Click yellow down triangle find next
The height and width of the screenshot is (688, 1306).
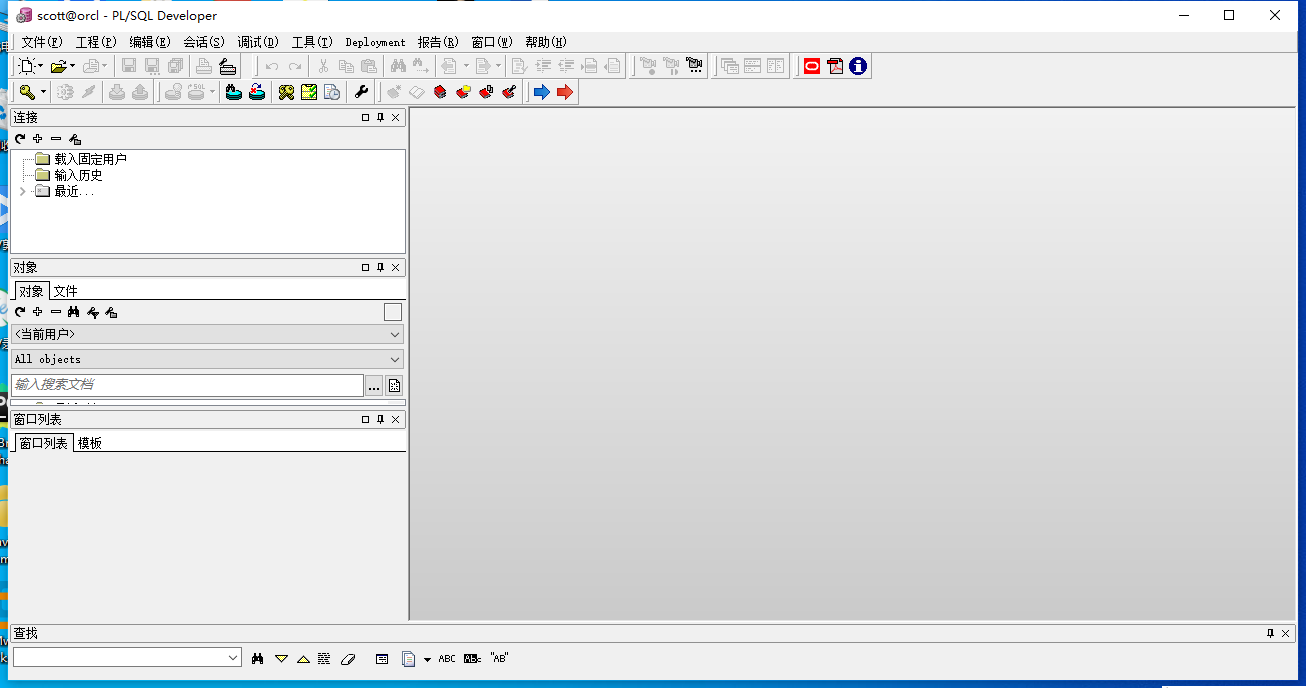pos(281,658)
